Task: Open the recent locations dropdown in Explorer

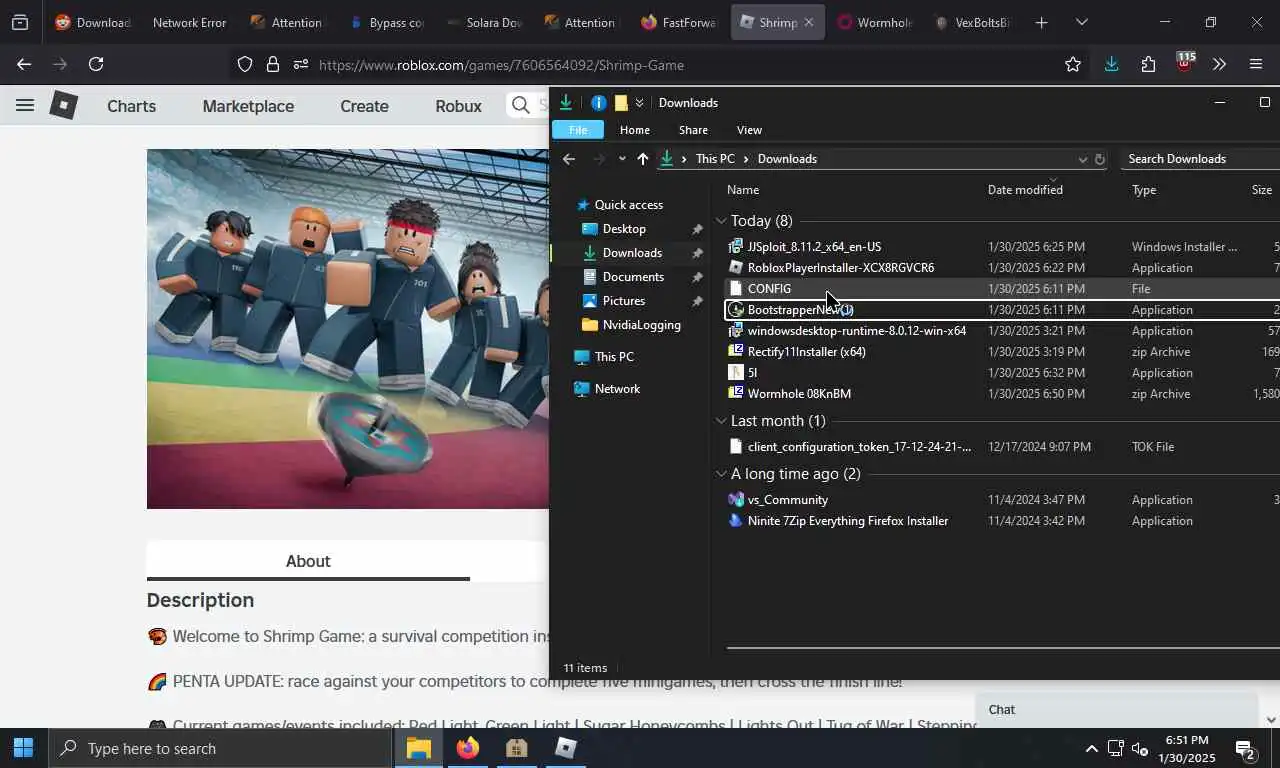Action: pyautogui.click(x=622, y=159)
